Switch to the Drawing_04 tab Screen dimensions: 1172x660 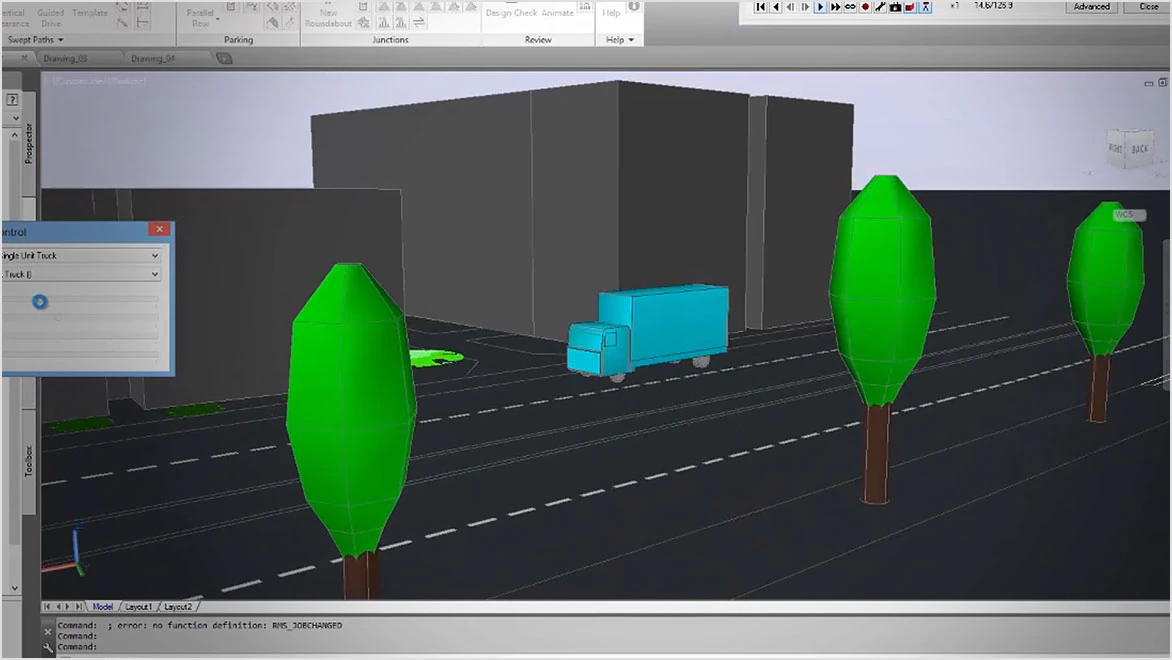click(x=152, y=58)
